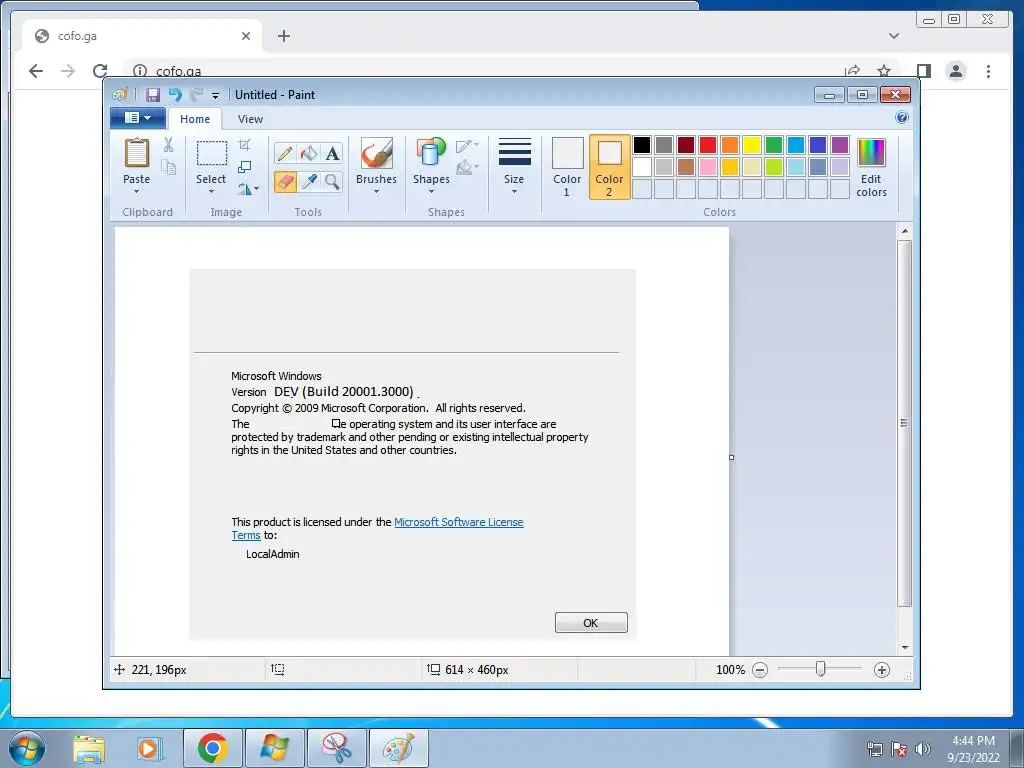This screenshot has width=1024, height=768.
Task: Open the shape Fill dropdown
Action: point(467,167)
